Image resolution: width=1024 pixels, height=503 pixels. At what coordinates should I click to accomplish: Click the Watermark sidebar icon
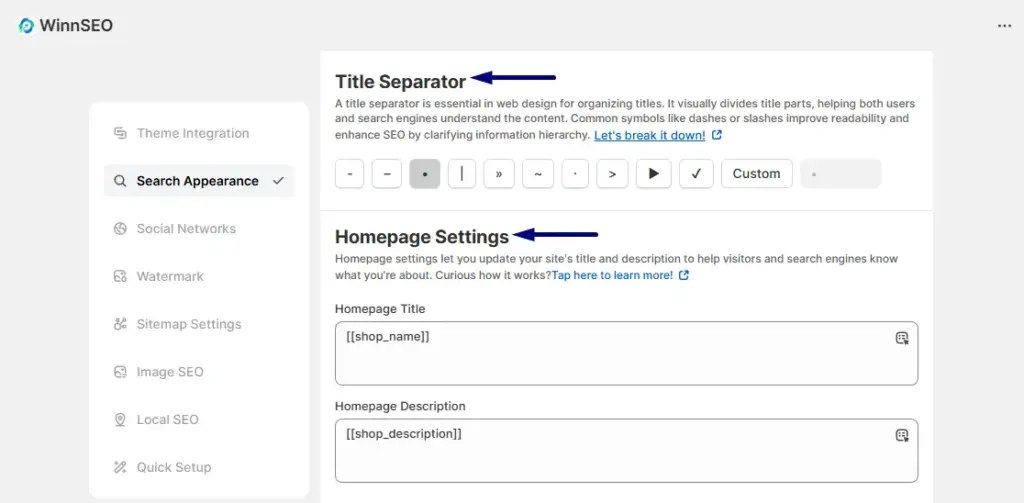click(x=120, y=276)
